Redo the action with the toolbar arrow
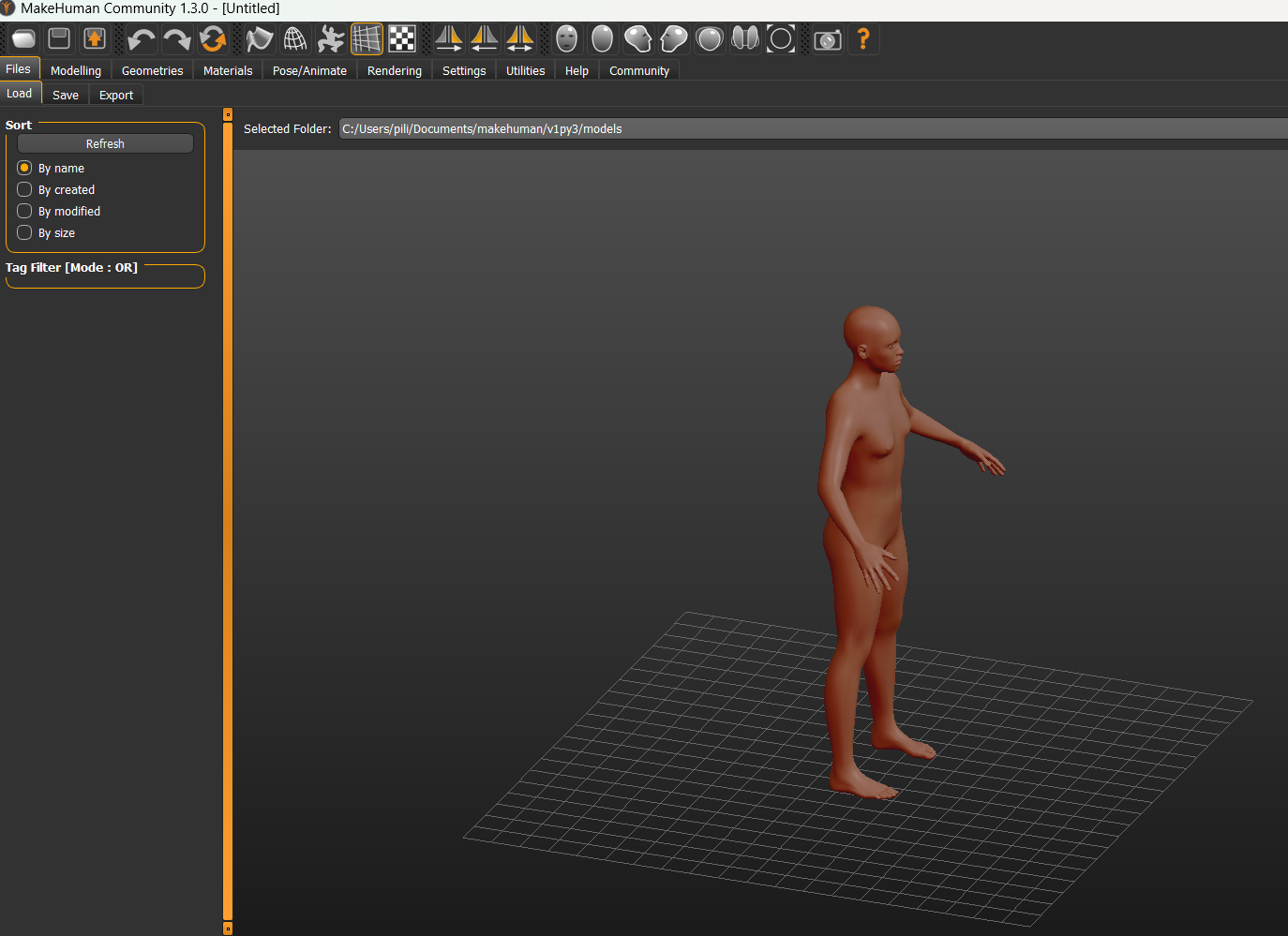1288x936 pixels. click(x=177, y=39)
